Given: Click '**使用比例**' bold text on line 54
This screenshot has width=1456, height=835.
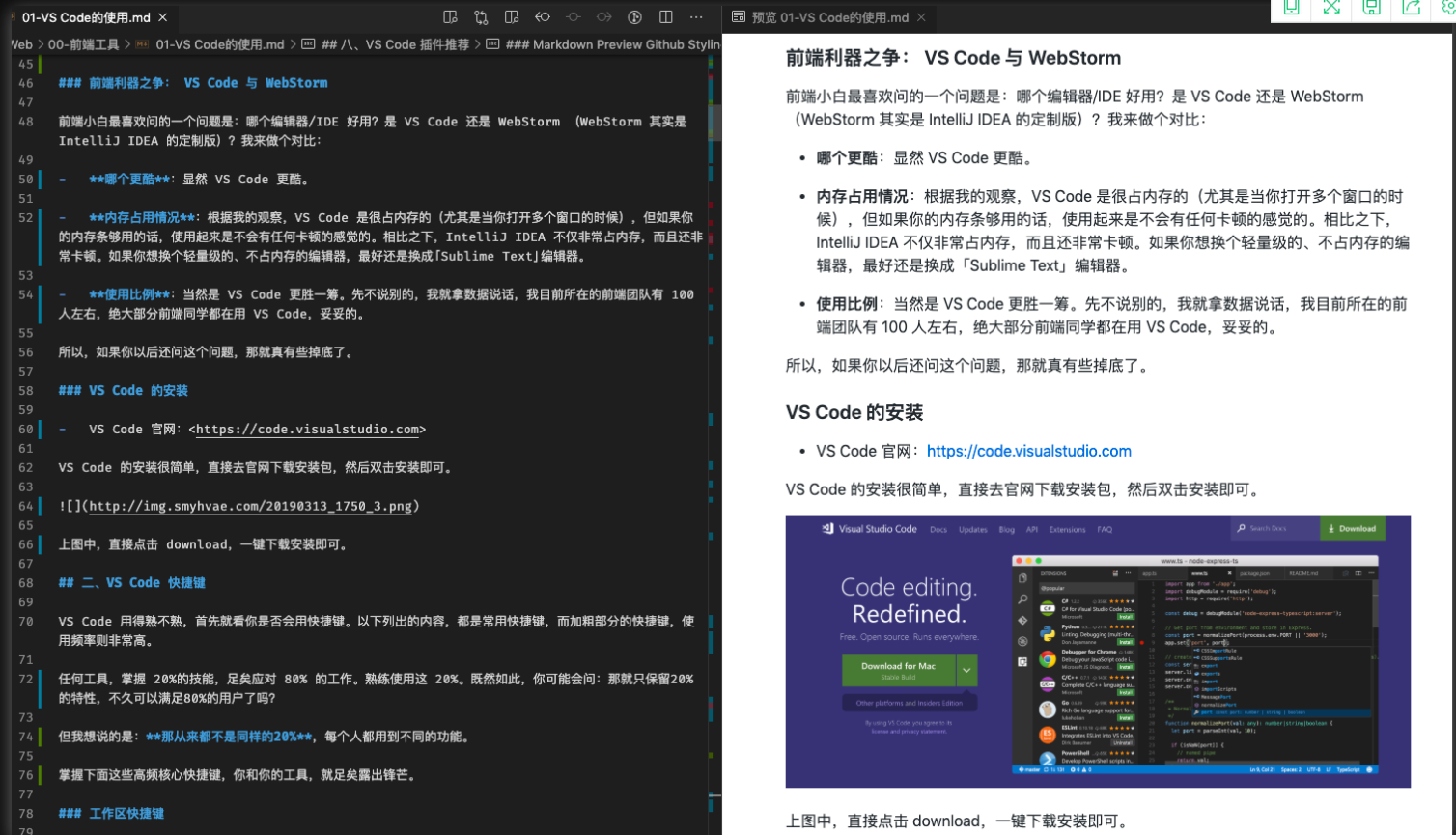Looking at the screenshot, I should 130,294.
